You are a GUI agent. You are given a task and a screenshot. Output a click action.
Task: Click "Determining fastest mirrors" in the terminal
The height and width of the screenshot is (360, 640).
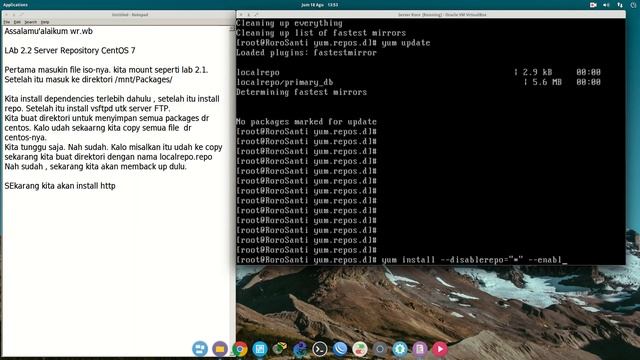301,92
